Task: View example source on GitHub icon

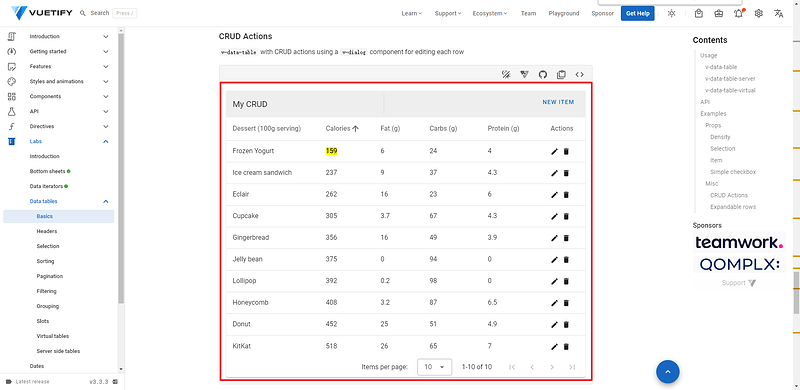Action: pyautogui.click(x=543, y=75)
